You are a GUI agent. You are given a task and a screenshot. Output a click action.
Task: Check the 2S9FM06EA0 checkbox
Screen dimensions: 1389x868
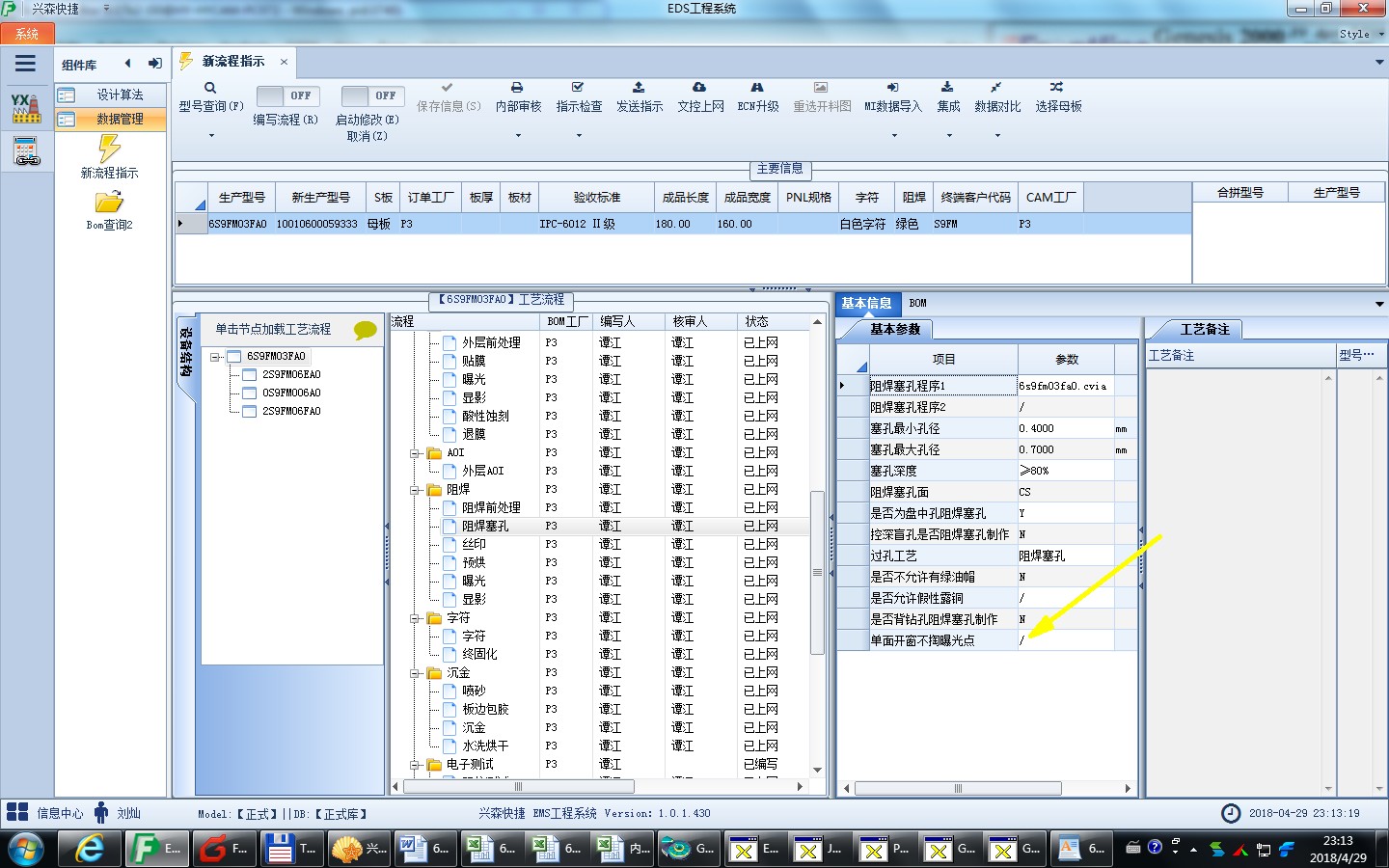coord(250,374)
